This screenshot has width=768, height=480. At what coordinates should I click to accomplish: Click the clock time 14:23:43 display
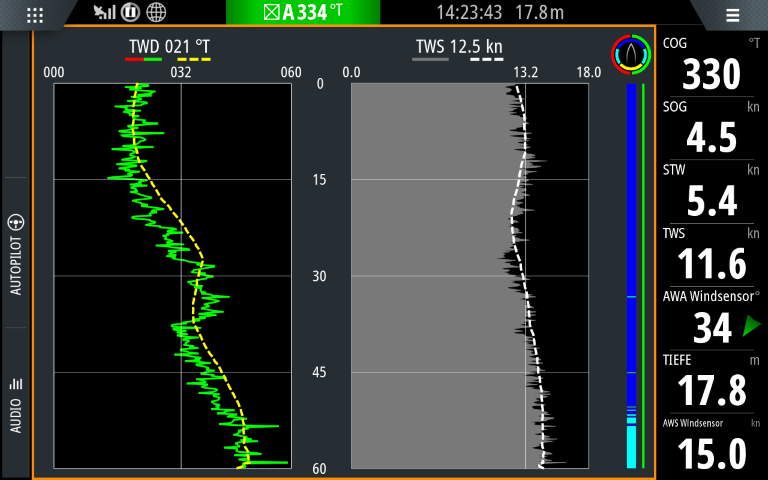click(x=469, y=13)
